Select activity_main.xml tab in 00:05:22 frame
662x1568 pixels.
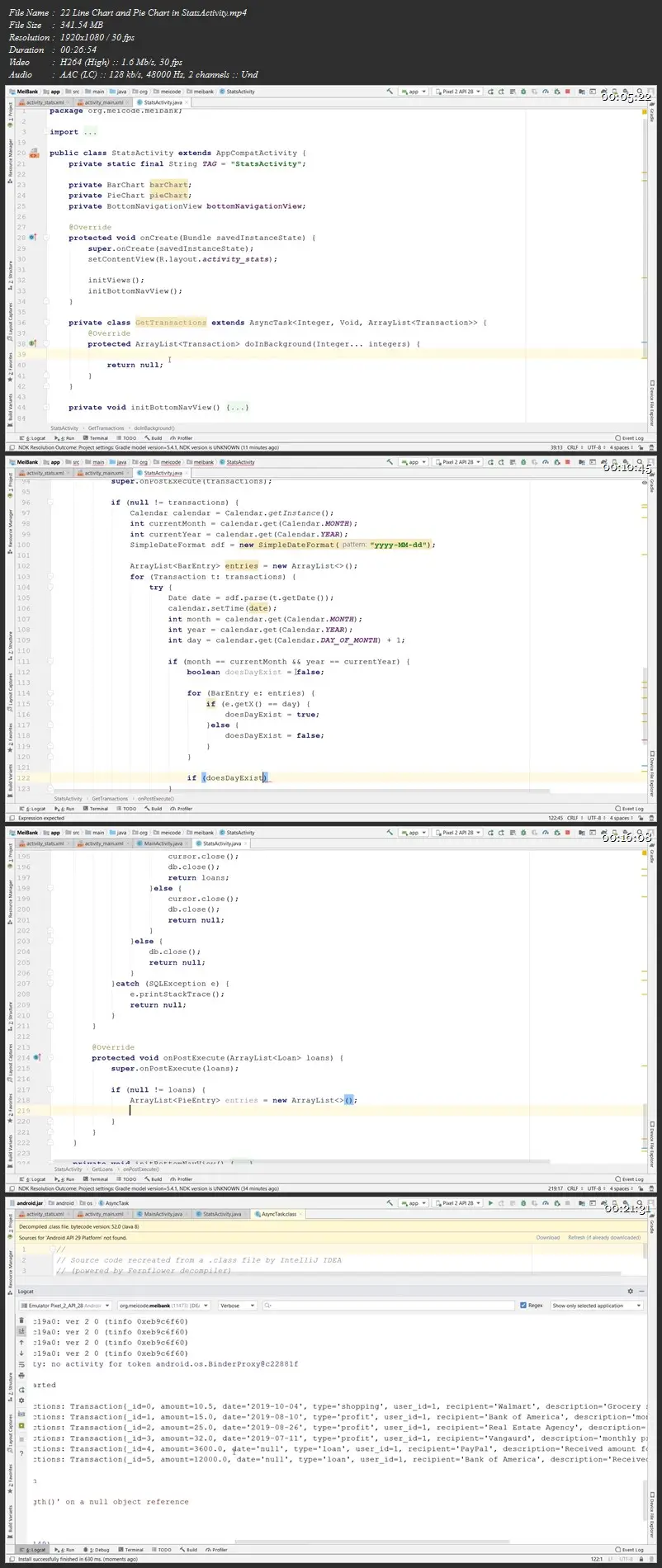click(103, 102)
